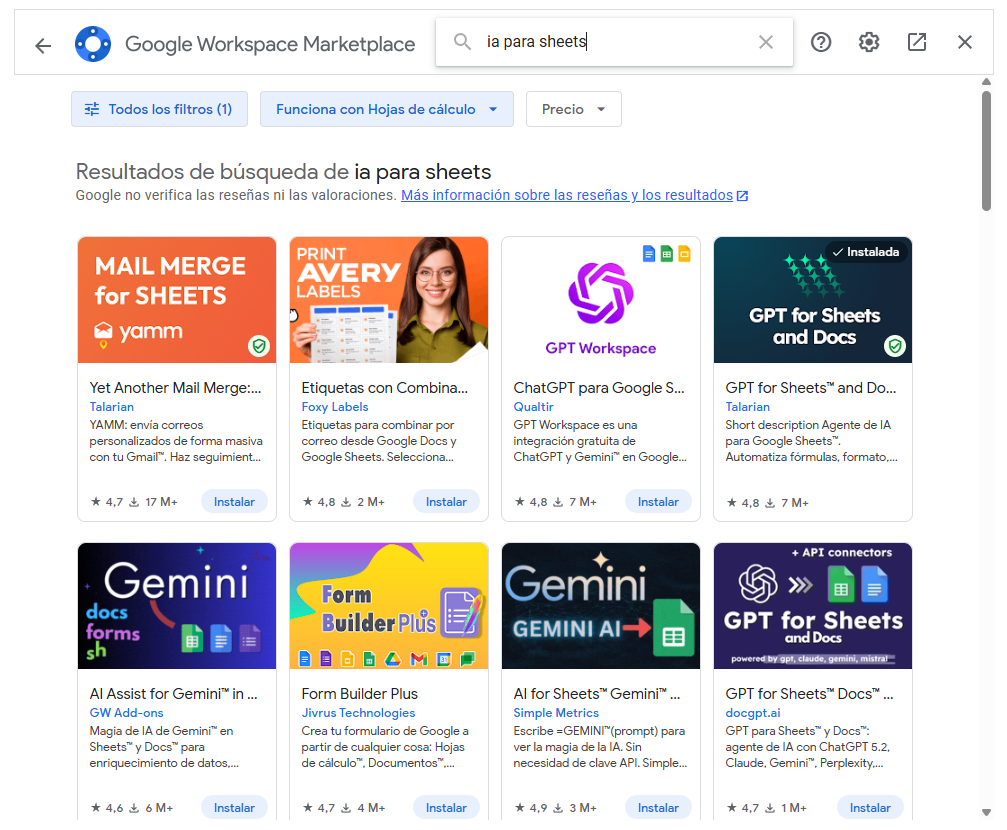This screenshot has height=830, width=1007.
Task: Click inside the search field 'ia para sheets'
Action: [x=613, y=42]
